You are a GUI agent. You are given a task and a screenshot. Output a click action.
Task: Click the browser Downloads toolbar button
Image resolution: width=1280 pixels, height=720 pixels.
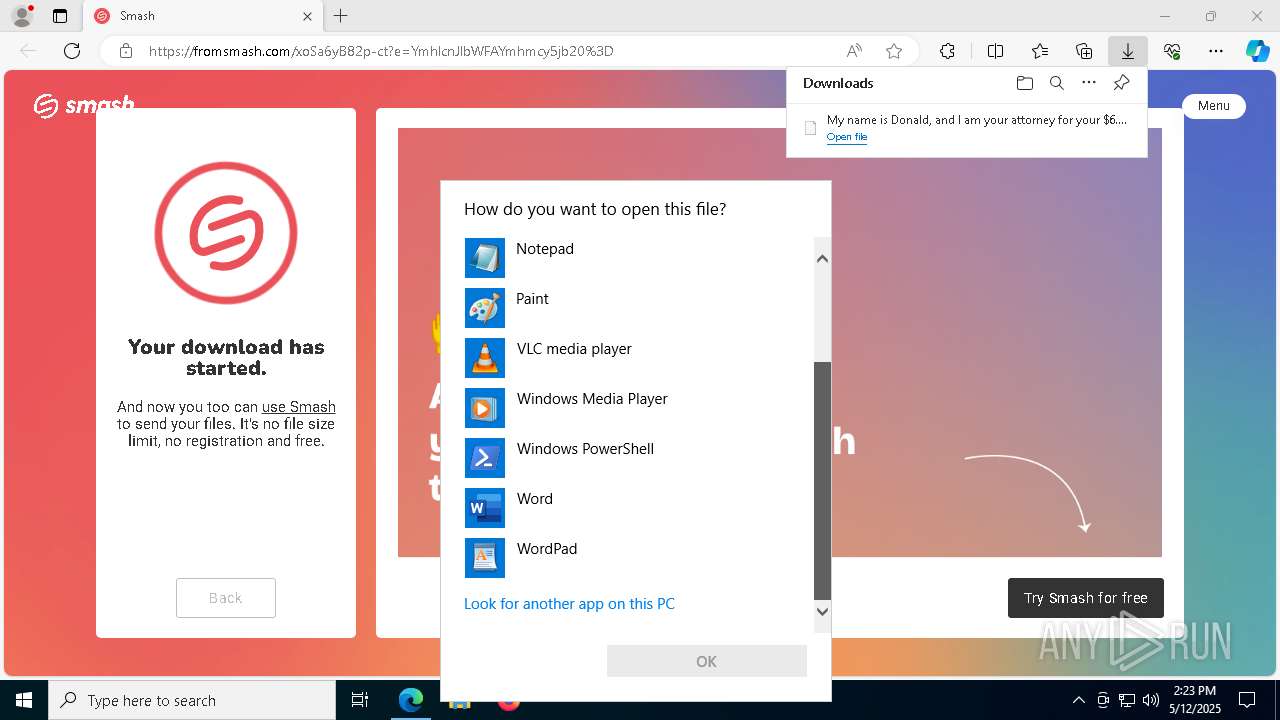(x=1127, y=51)
